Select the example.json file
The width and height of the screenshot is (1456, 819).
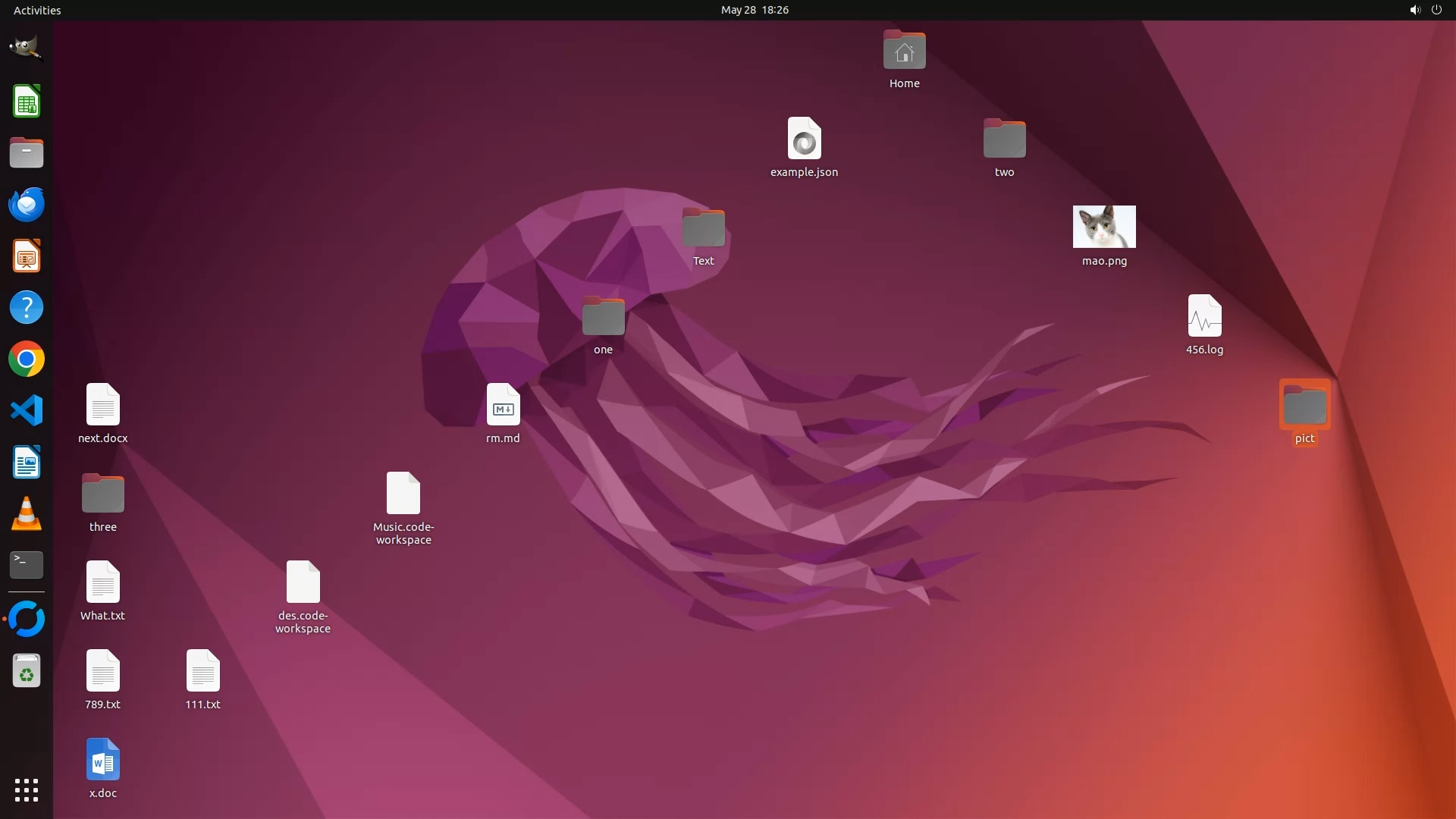point(804,139)
